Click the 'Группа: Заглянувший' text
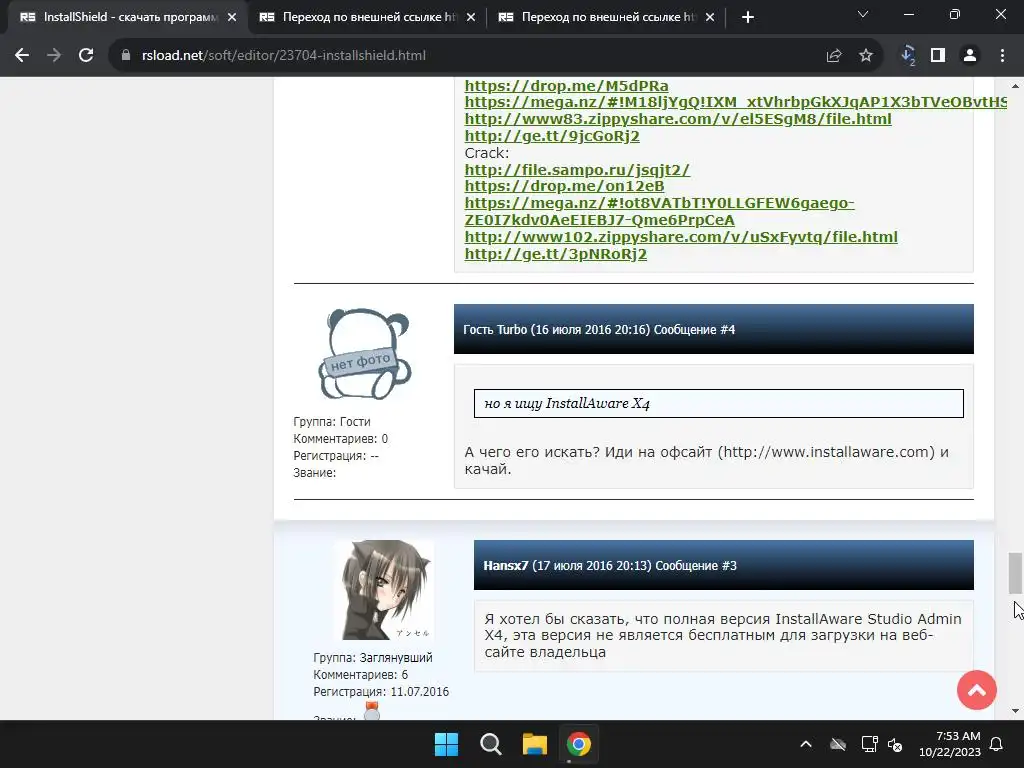This screenshot has height=768, width=1024. pyautogui.click(x=373, y=658)
